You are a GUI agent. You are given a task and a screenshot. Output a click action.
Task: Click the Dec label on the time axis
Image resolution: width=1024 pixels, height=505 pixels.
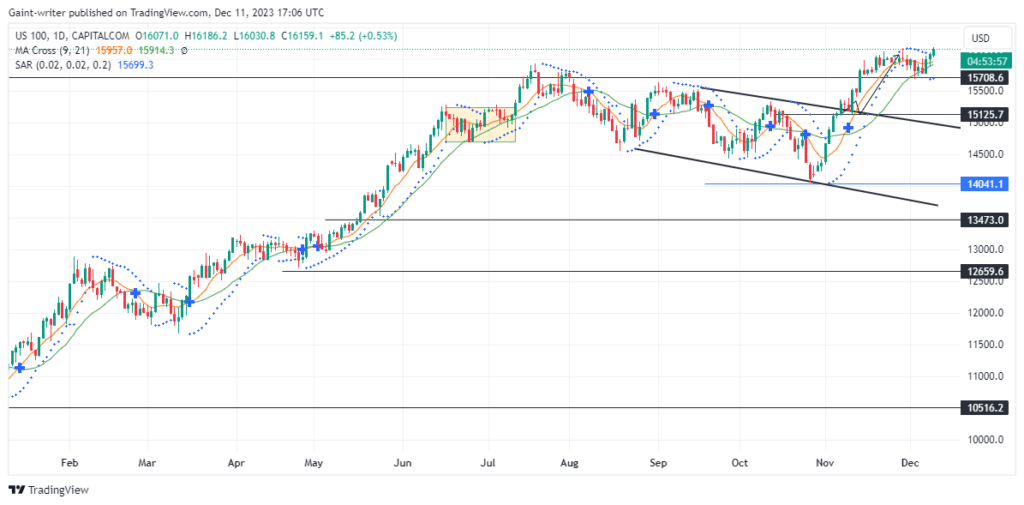[910, 463]
